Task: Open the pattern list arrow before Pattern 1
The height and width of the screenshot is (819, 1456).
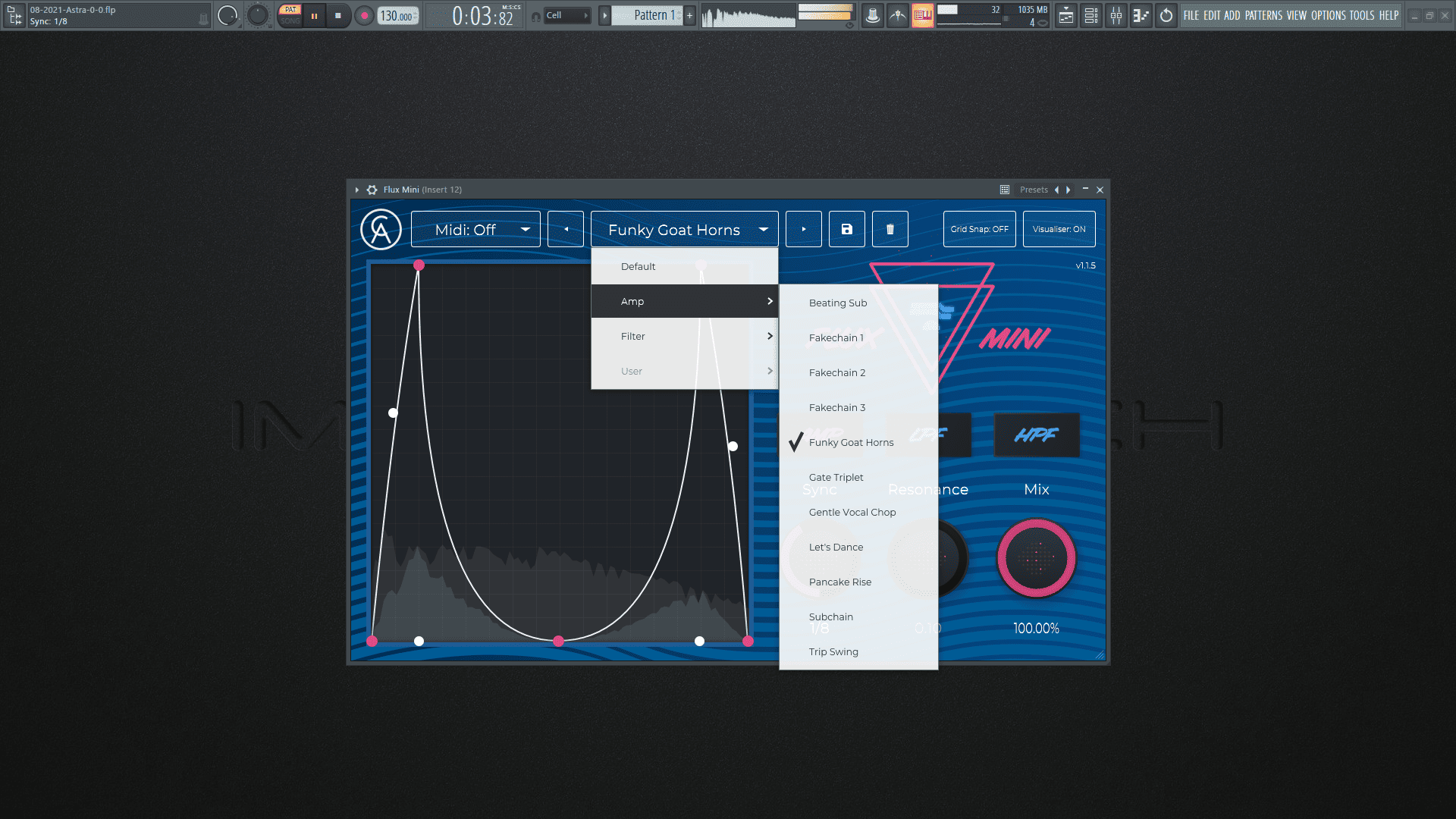Action: point(604,15)
